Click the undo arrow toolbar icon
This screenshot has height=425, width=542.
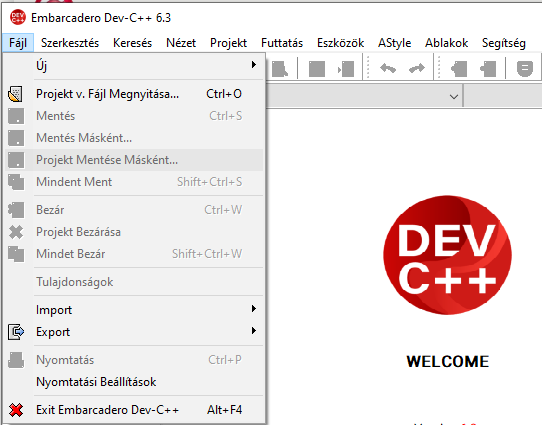click(x=388, y=68)
